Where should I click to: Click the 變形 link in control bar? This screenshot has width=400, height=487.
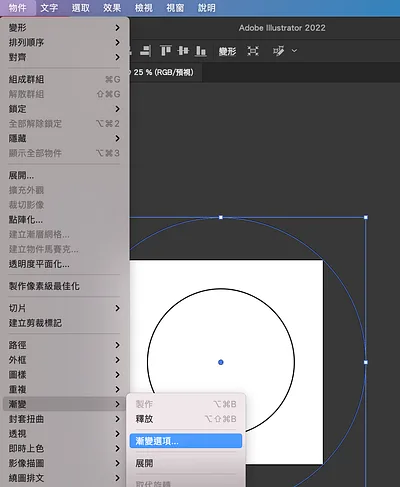[x=227, y=51]
